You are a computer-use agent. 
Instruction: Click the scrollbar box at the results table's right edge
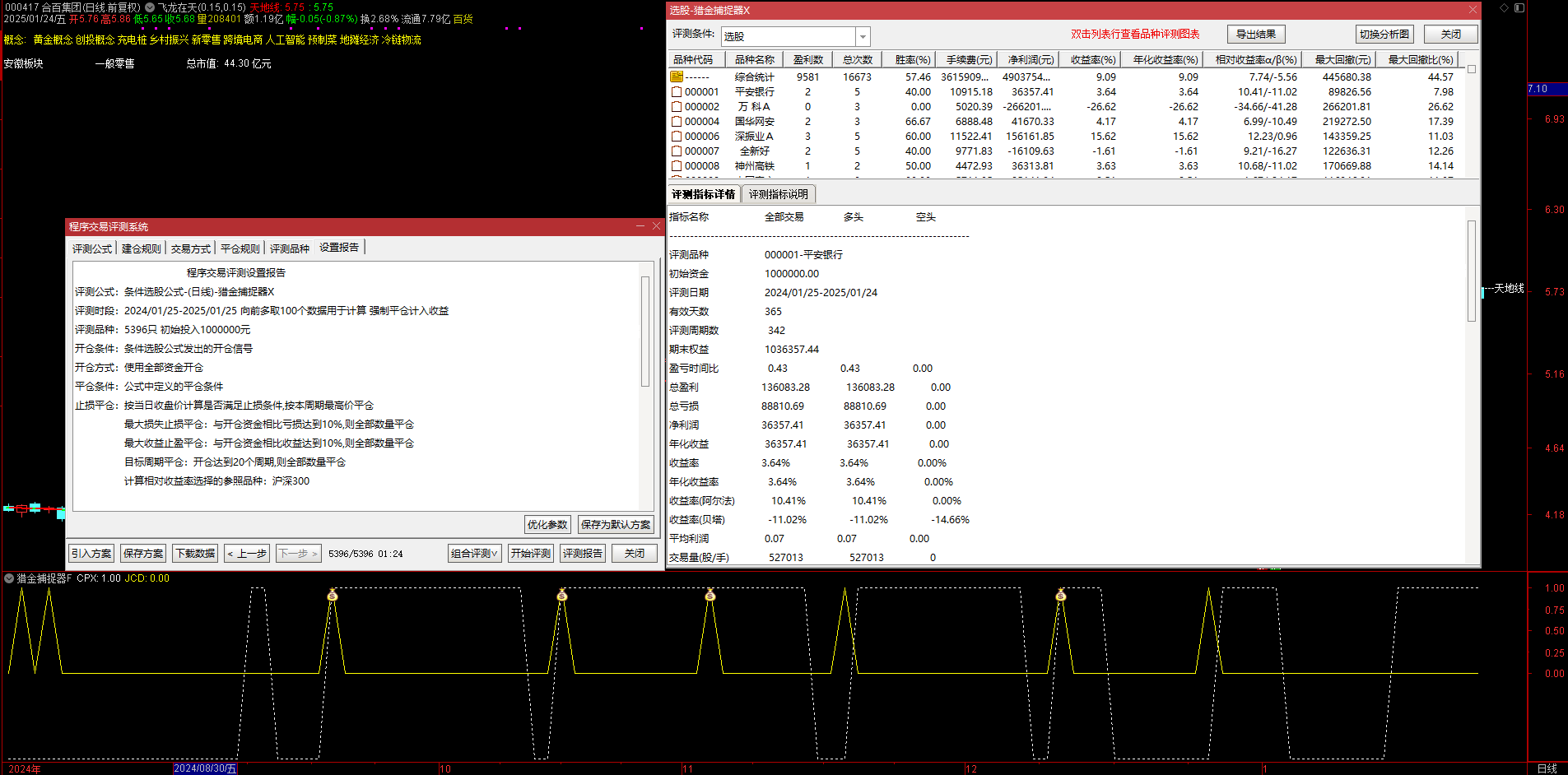pyautogui.click(x=1472, y=69)
